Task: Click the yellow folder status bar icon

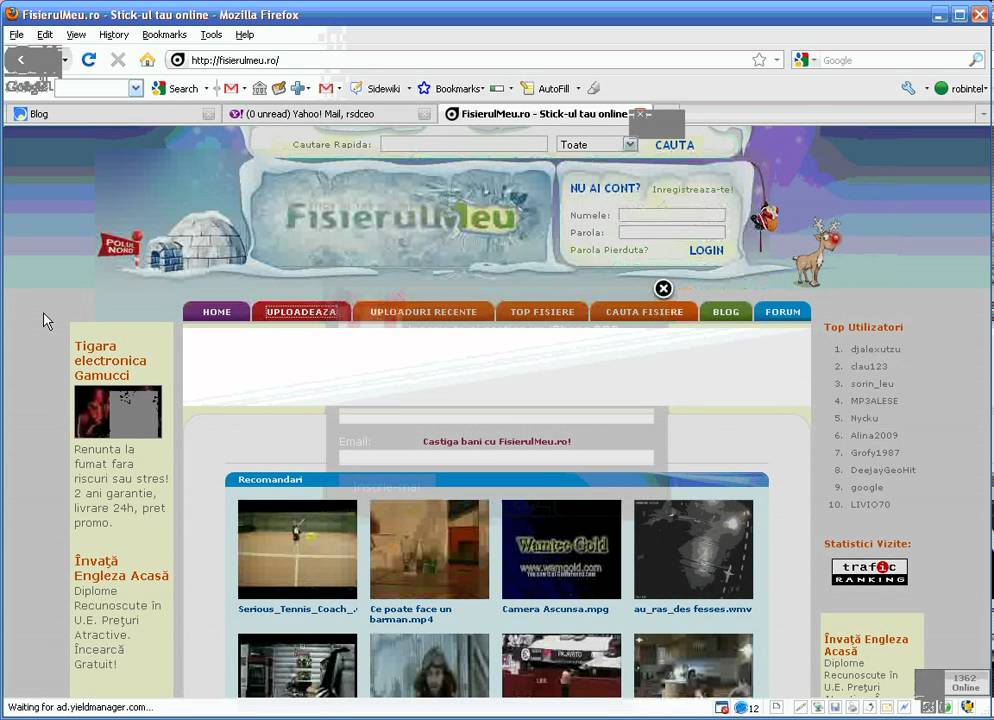Action: (x=886, y=707)
